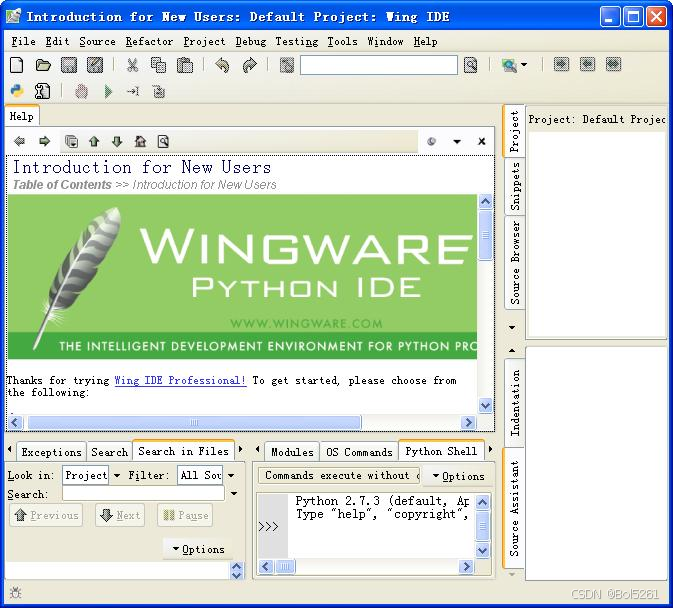Start debugging with the green play icon
Image resolution: width=673 pixels, height=608 pixels.
108,91
